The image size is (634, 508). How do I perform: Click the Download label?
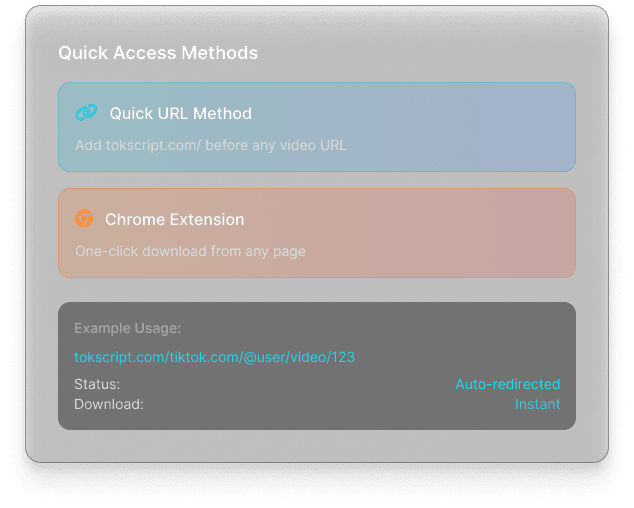click(x=109, y=404)
